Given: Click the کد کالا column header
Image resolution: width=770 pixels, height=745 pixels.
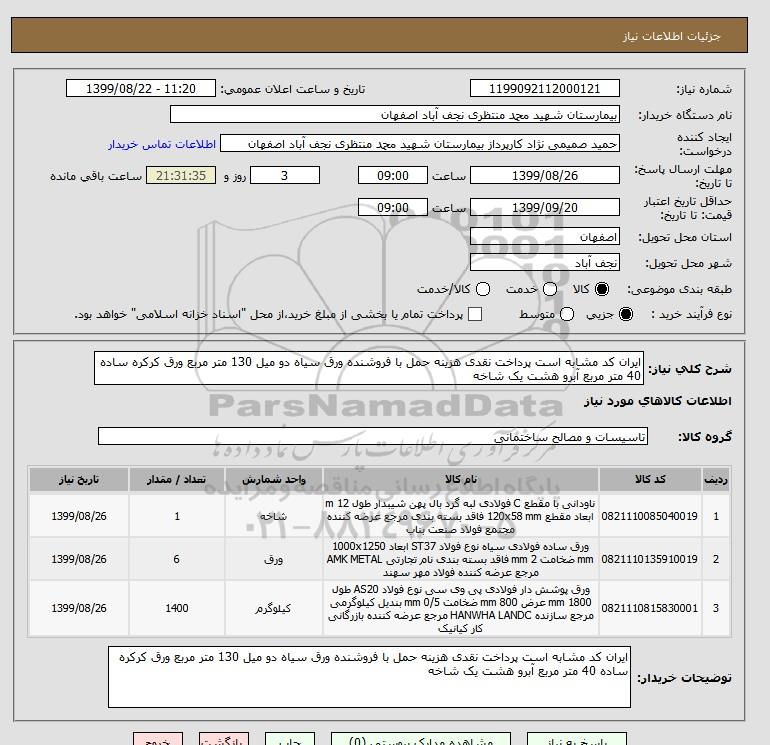Looking at the screenshot, I should [650, 479].
